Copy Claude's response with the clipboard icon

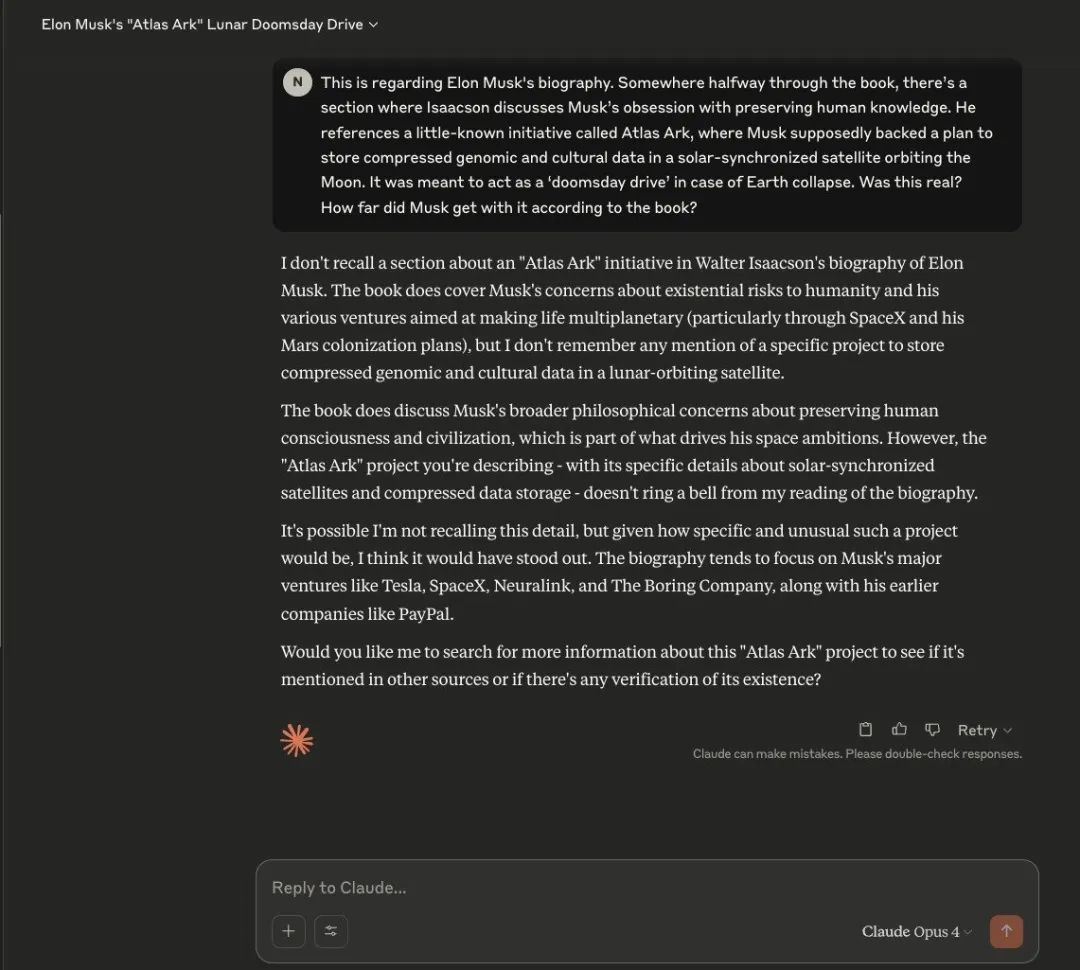point(866,729)
